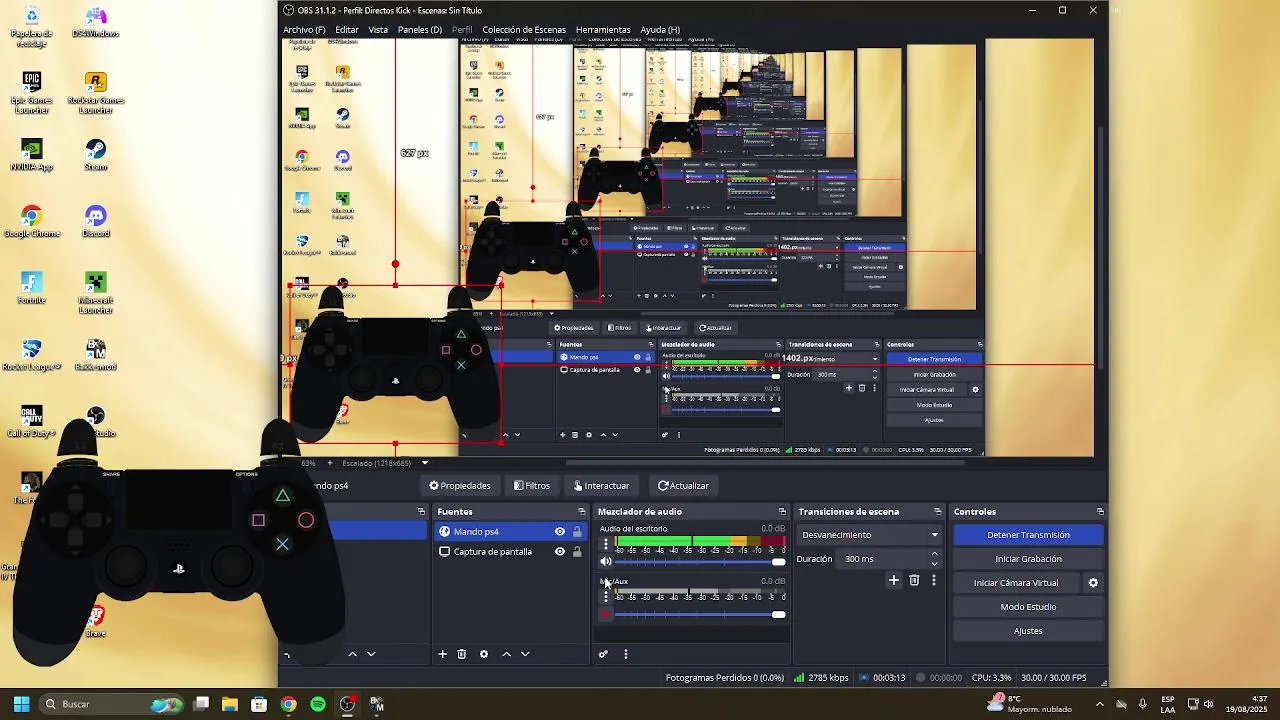Screen dimensions: 1280x720
Task: Open Mic/Aux options three-dot menu
Action: pyautogui.click(x=605, y=596)
